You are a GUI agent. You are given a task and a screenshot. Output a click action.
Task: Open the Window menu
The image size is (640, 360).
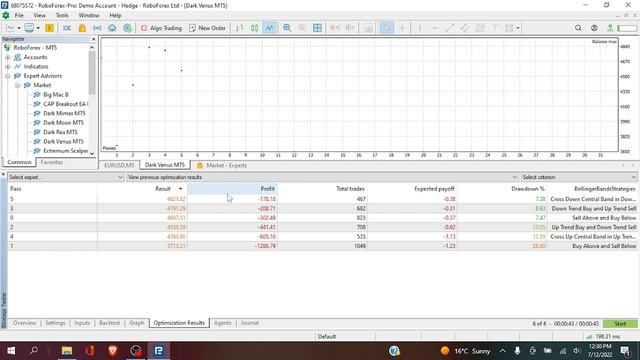89,16
